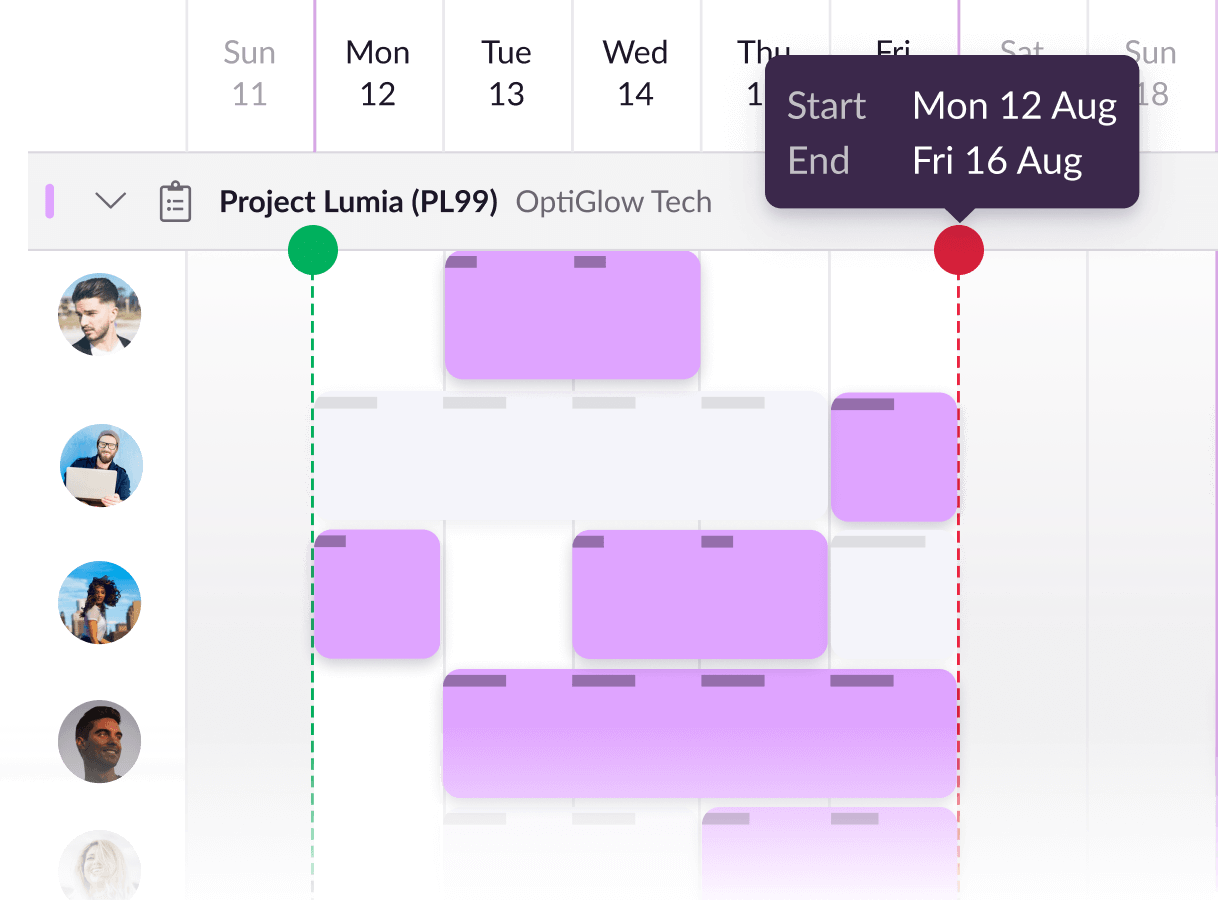The image size is (1218, 900).
Task: Select the avatar of the woman in sunglasses
Action: coord(100,600)
